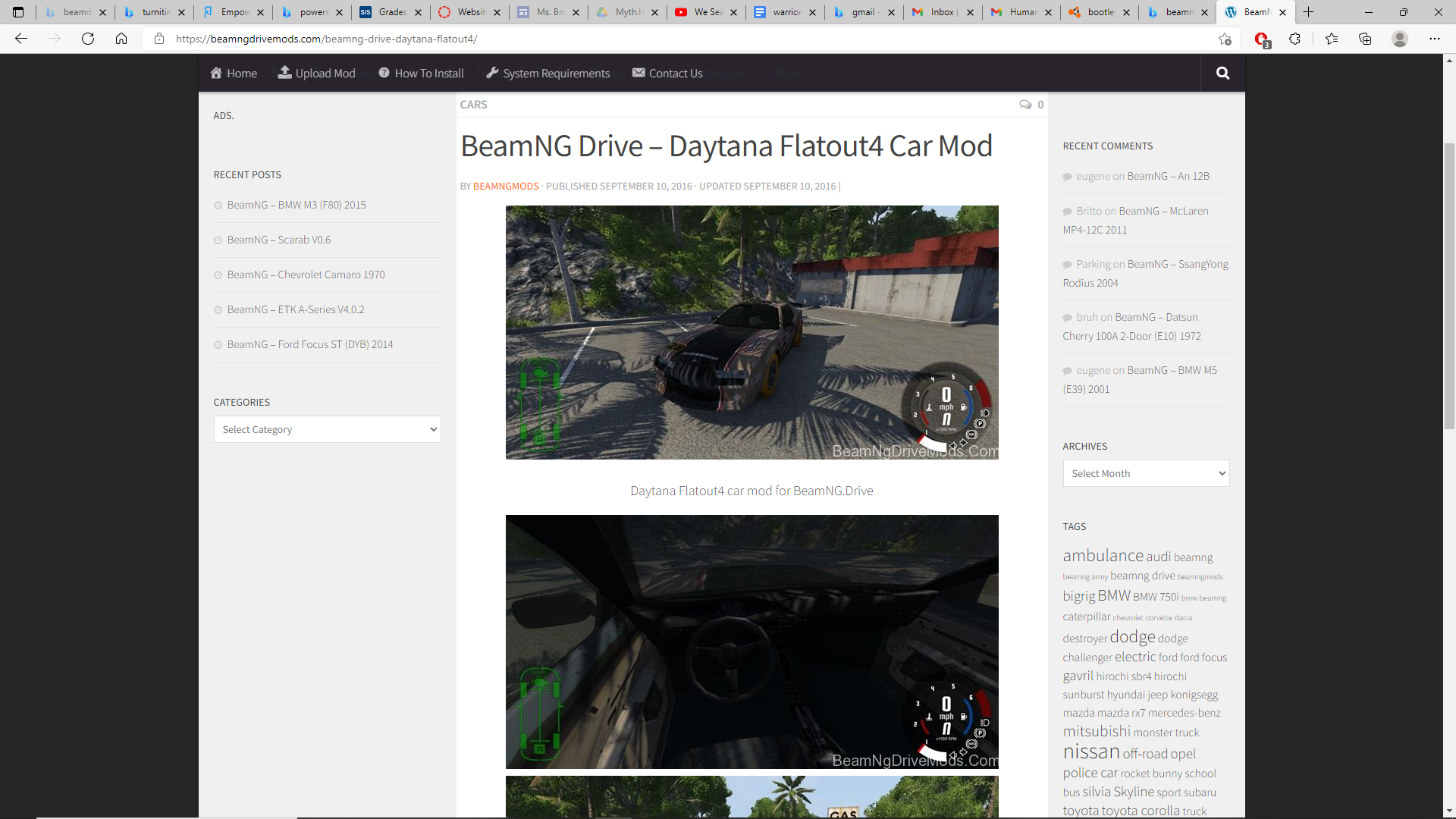Click the scrollbar down arrow
1456x819 pixels.
[1449, 811]
